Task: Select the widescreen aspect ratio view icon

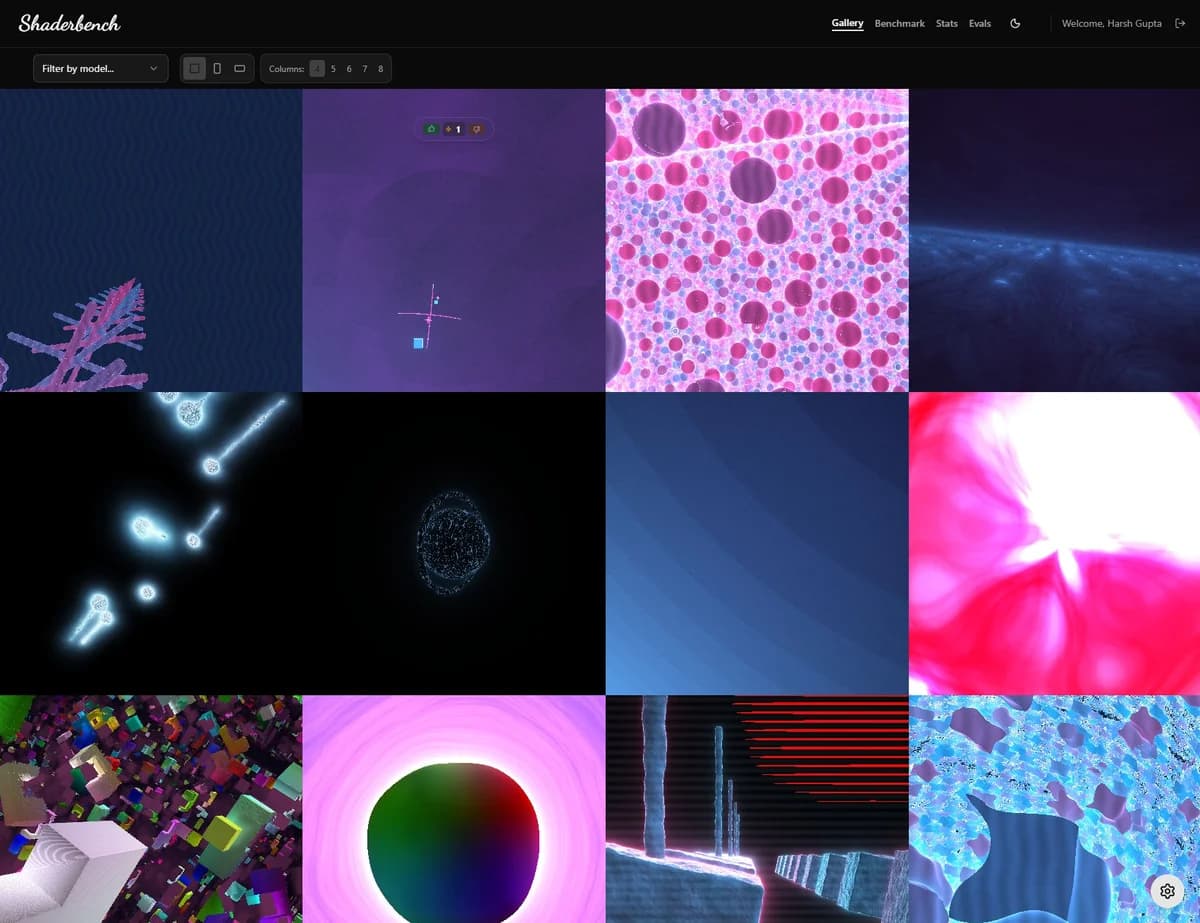Action: coord(239,68)
